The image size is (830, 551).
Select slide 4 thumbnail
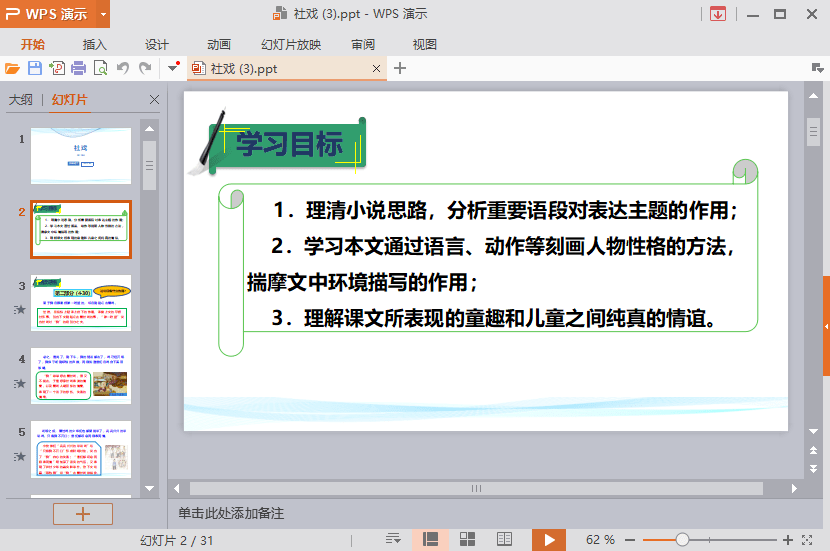tap(81, 376)
